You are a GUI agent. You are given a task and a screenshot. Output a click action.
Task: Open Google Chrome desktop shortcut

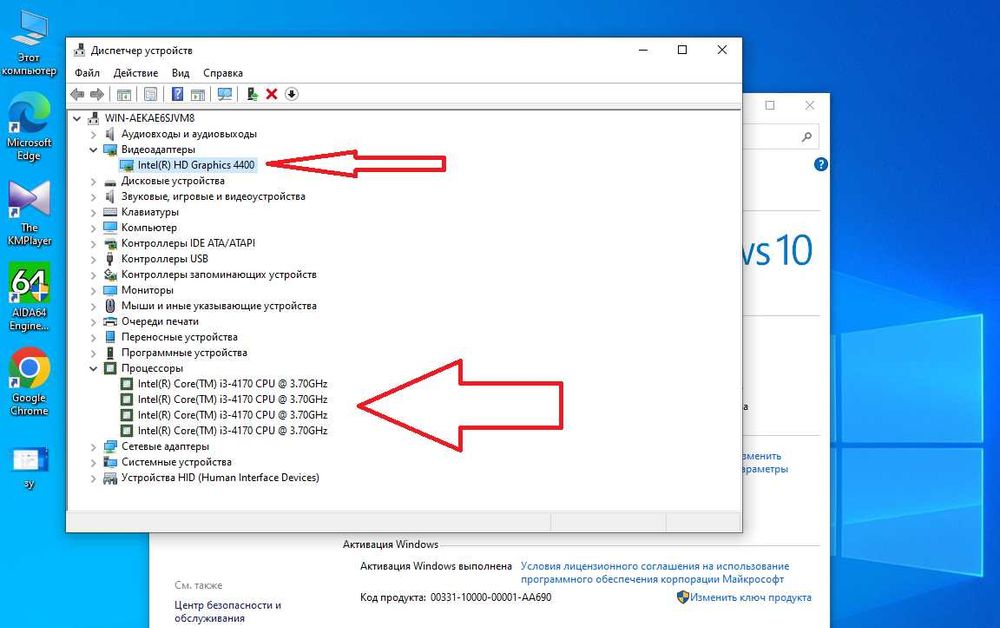(x=29, y=381)
